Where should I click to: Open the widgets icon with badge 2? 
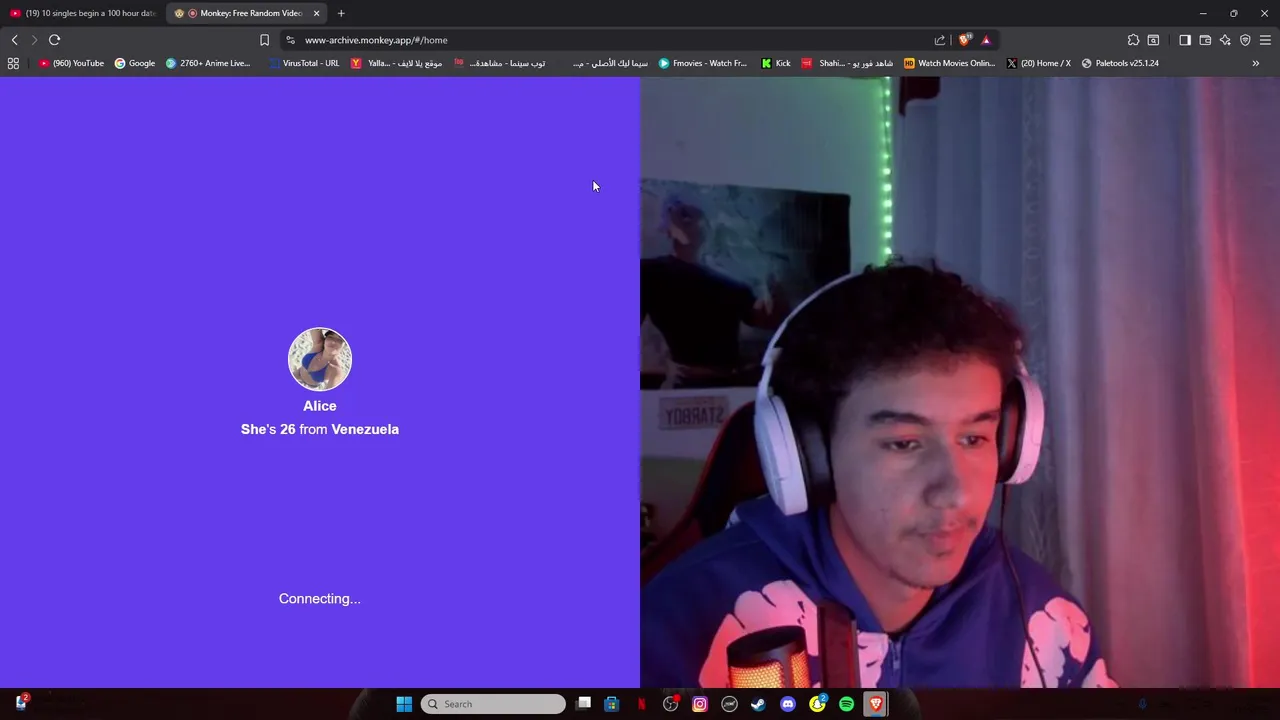pyautogui.click(x=21, y=703)
